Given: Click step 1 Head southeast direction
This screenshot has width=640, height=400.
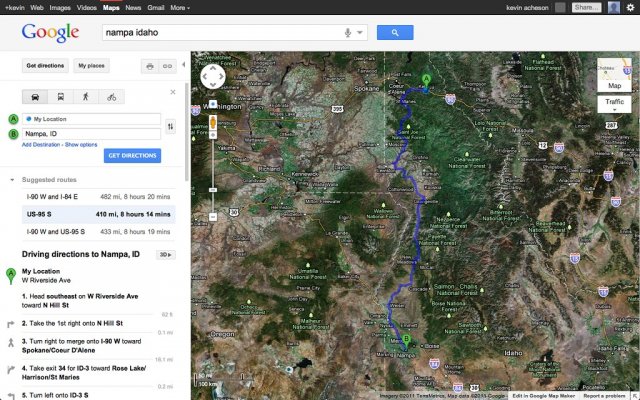Looking at the screenshot, I should click(x=80, y=301).
